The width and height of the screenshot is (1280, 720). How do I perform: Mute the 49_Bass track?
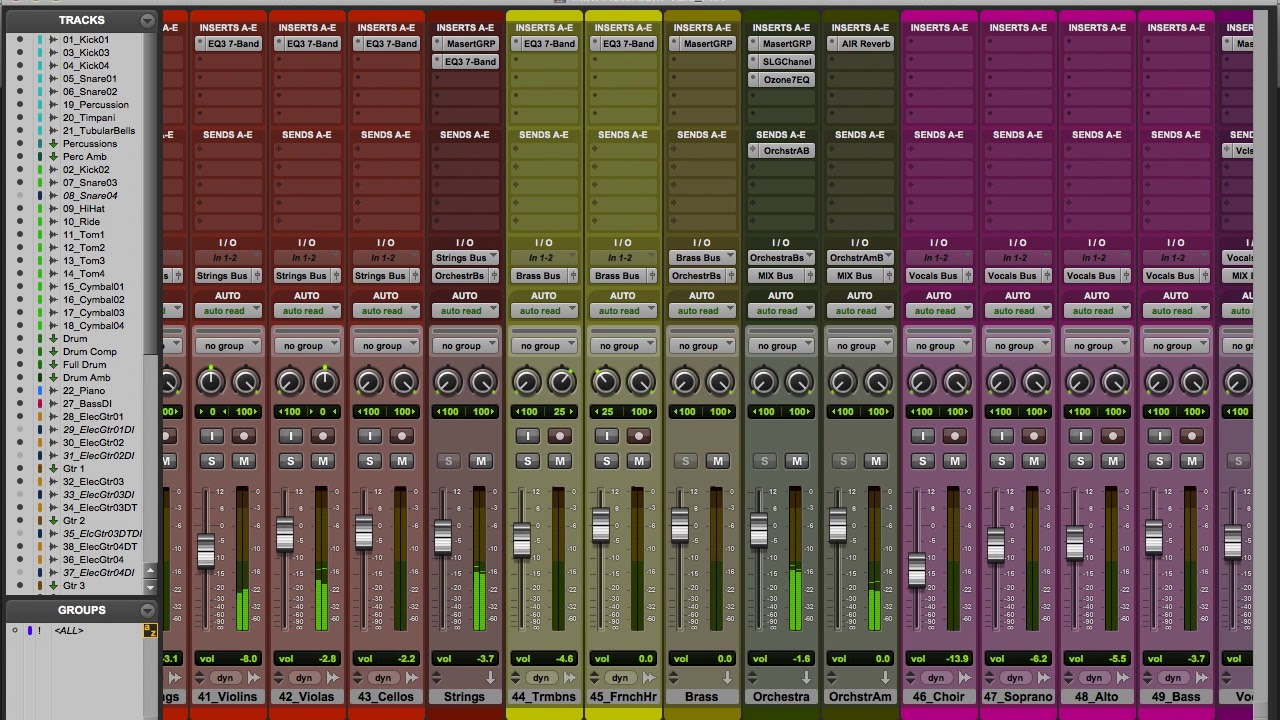coord(1191,461)
